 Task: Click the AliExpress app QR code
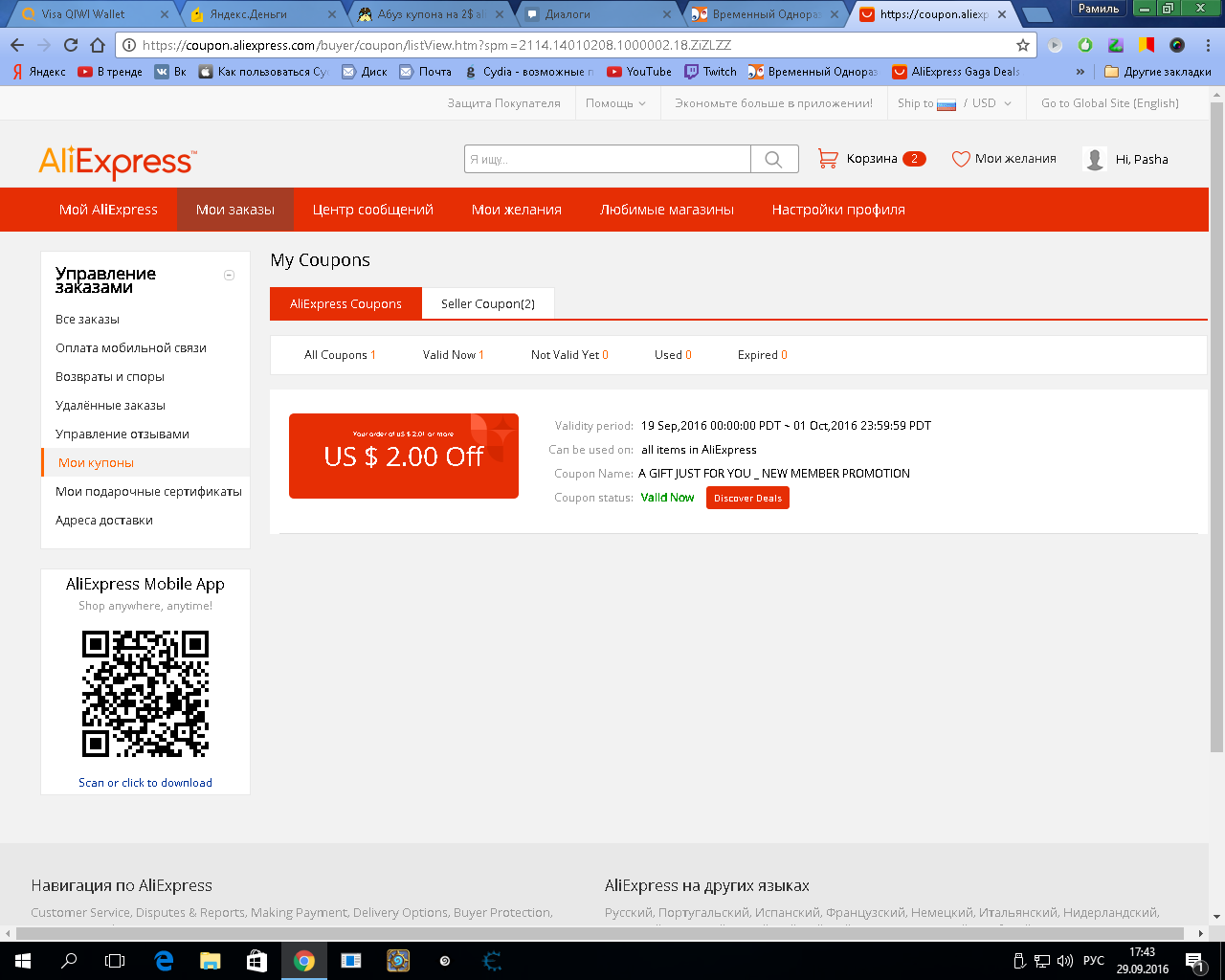click(145, 695)
